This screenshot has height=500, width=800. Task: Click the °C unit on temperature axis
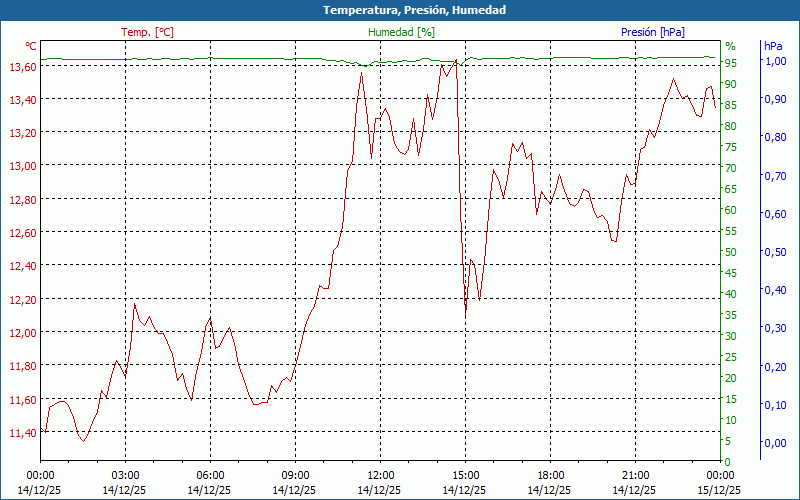pos(31,46)
